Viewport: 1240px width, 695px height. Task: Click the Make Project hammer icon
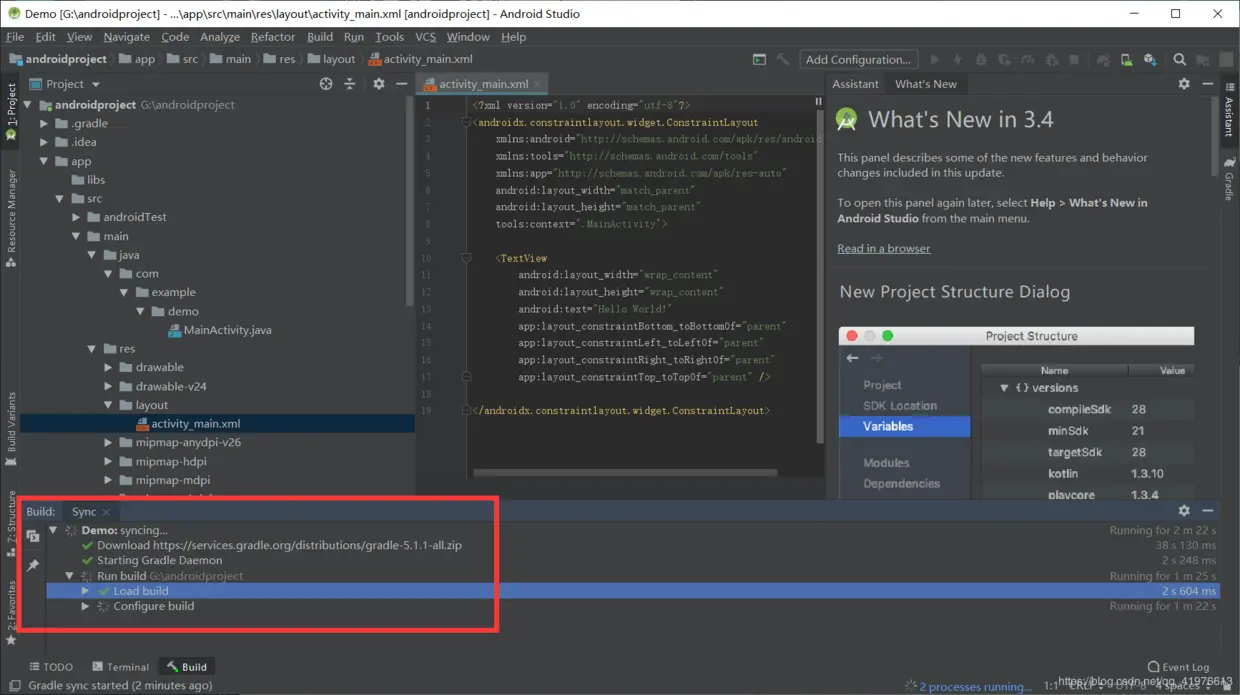(782, 60)
